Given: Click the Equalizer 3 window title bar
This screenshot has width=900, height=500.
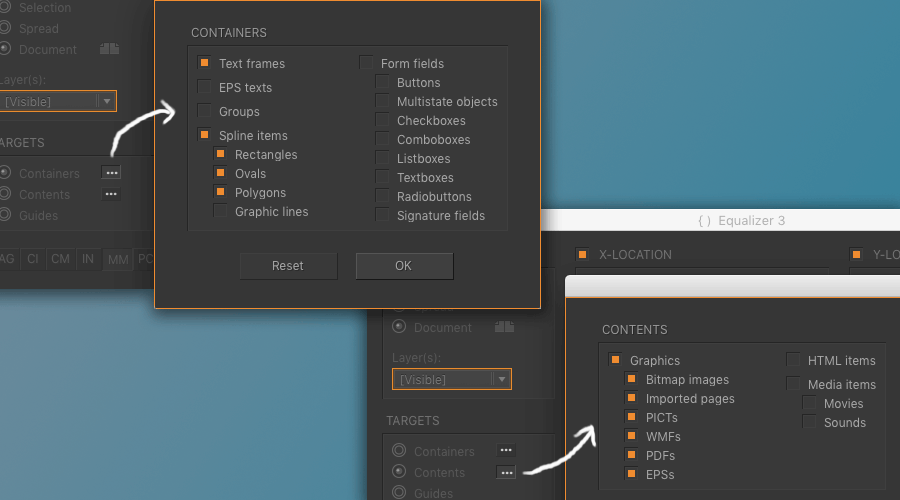Looking at the screenshot, I should tap(740, 221).
